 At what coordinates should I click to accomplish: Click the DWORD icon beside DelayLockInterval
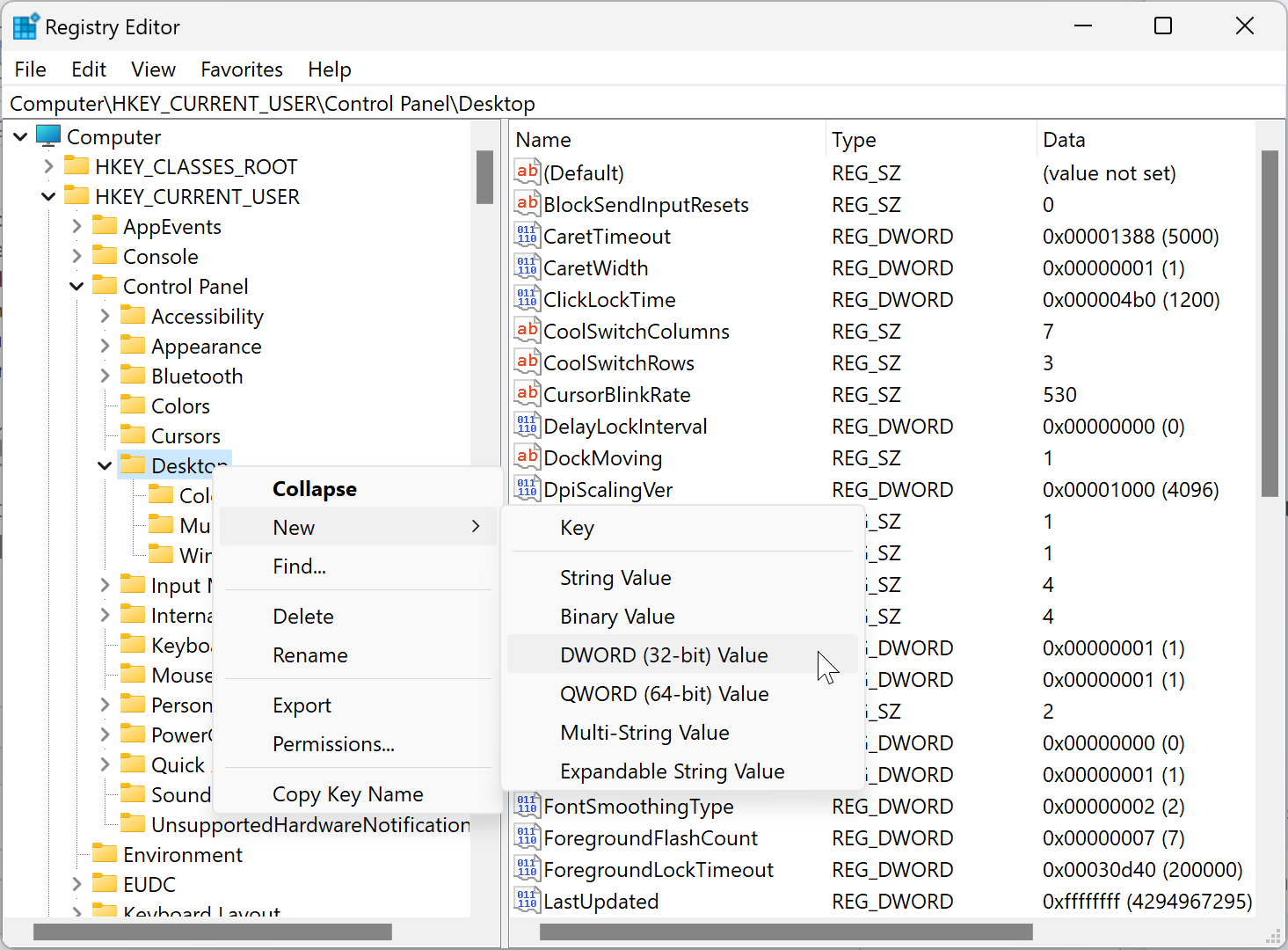[x=527, y=425]
